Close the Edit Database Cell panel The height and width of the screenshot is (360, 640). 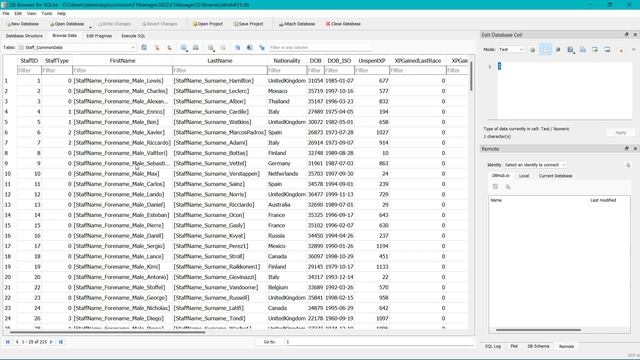(x=635, y=35)
